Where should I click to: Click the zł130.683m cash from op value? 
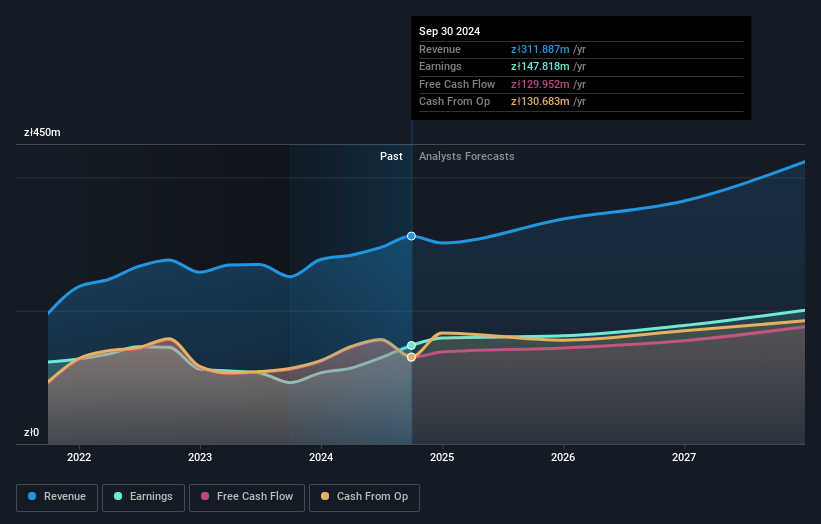540,102
